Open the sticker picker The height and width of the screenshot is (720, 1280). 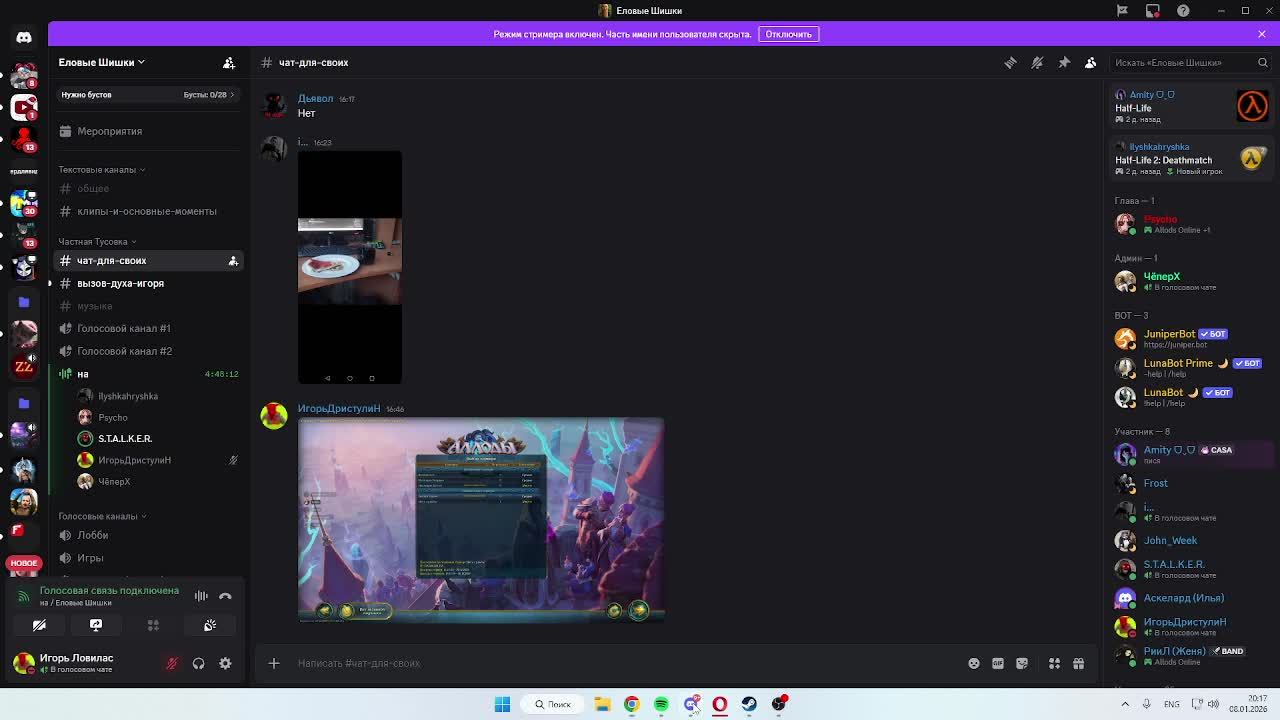(x=1021, y=663)
